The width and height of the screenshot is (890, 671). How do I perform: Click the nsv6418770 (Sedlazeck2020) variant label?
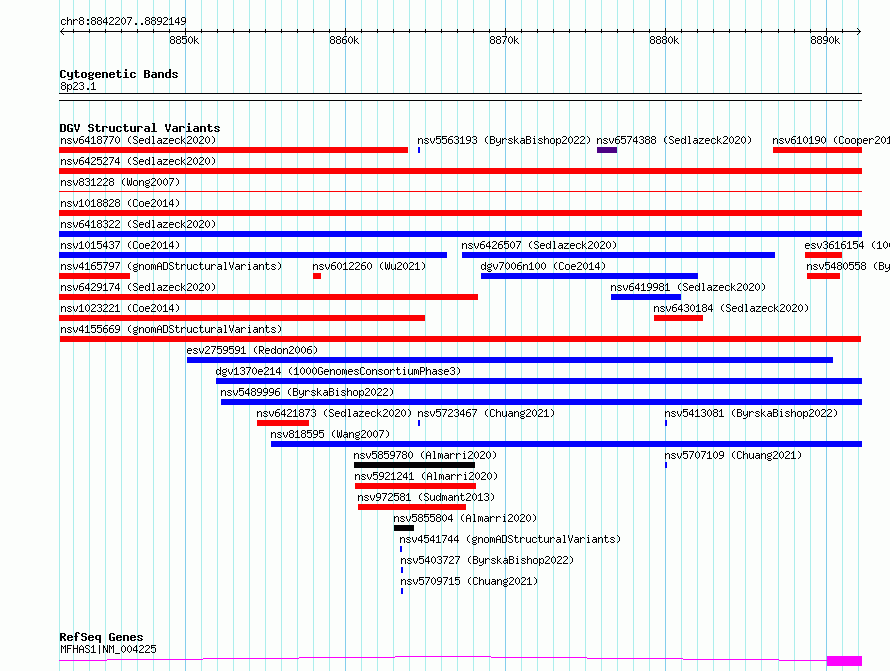(x=138, y=140)
